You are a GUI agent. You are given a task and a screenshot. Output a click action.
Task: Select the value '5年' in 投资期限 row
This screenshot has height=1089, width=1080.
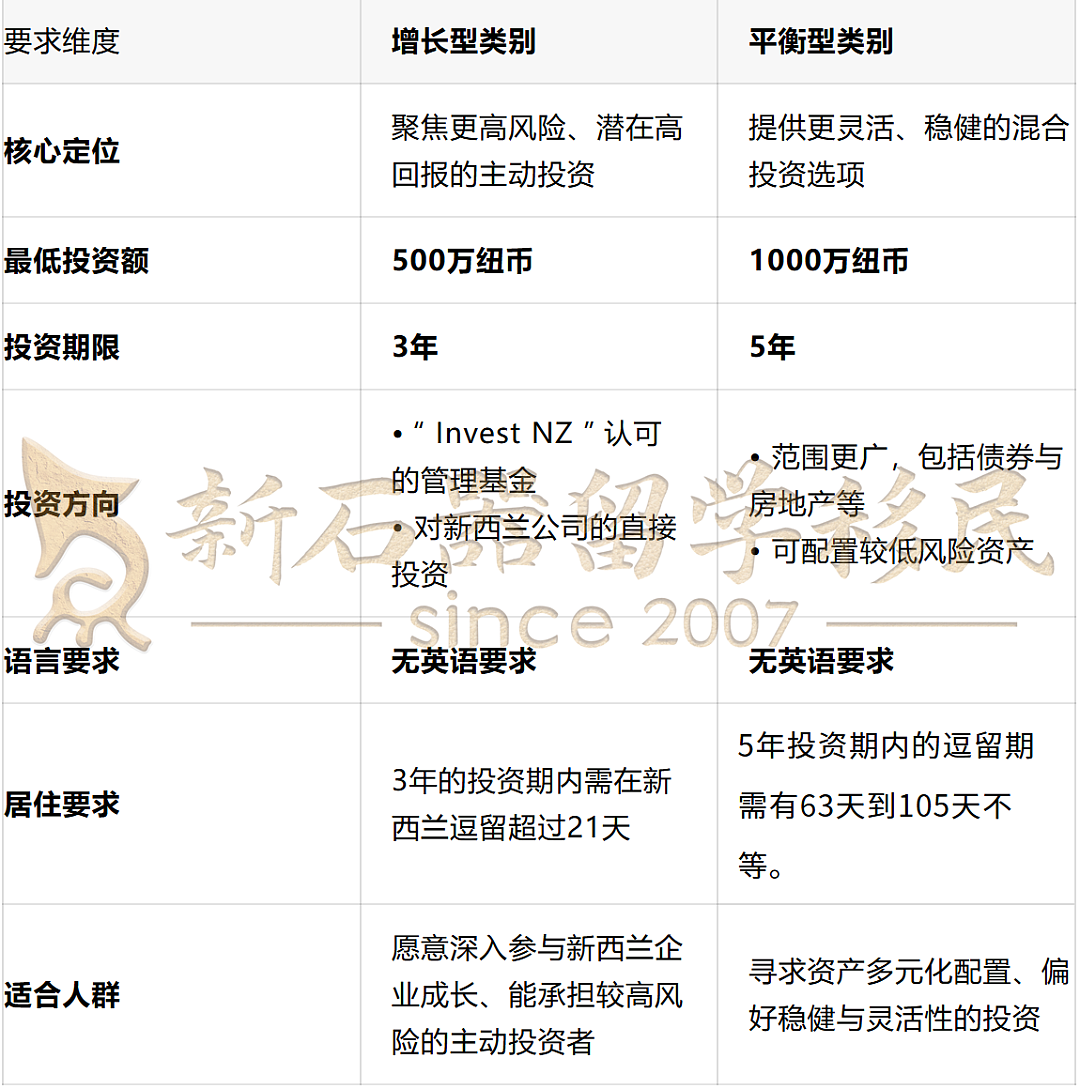(x=772, y=347)
